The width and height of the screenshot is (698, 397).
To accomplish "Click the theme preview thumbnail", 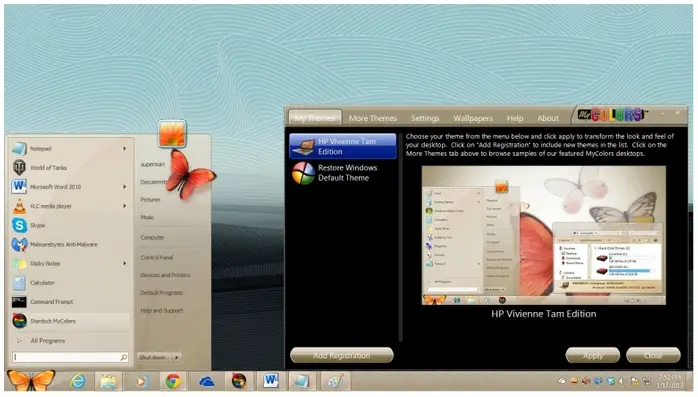I will [x=544, y=235].
